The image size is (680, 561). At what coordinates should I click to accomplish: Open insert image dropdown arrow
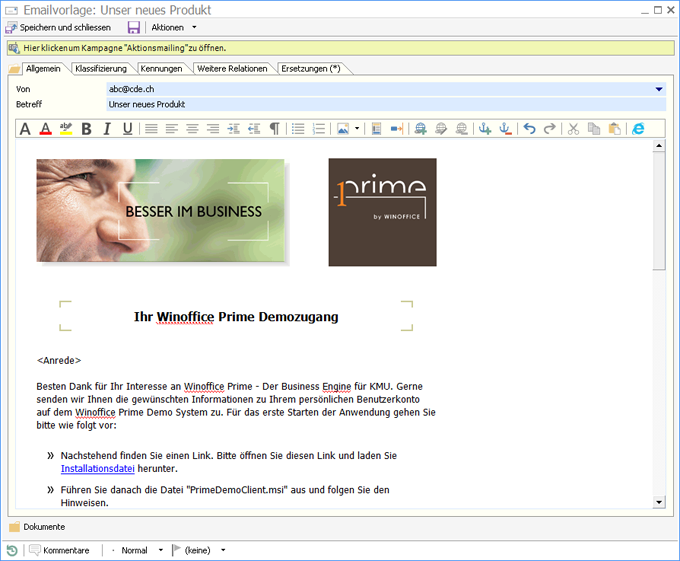(x=357, y=129)
